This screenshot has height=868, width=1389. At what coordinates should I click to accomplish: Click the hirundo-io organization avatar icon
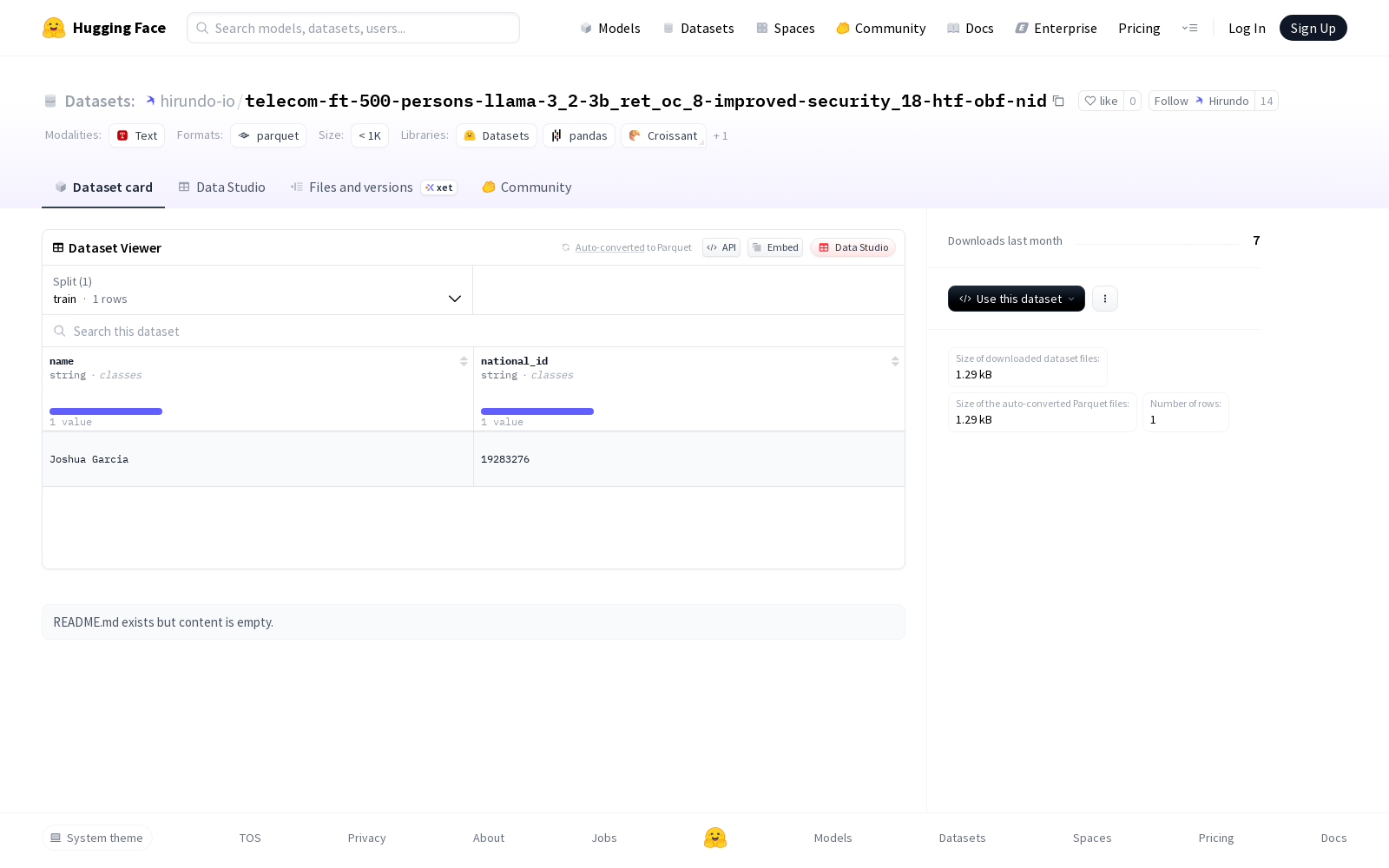(x=150, y=101)
